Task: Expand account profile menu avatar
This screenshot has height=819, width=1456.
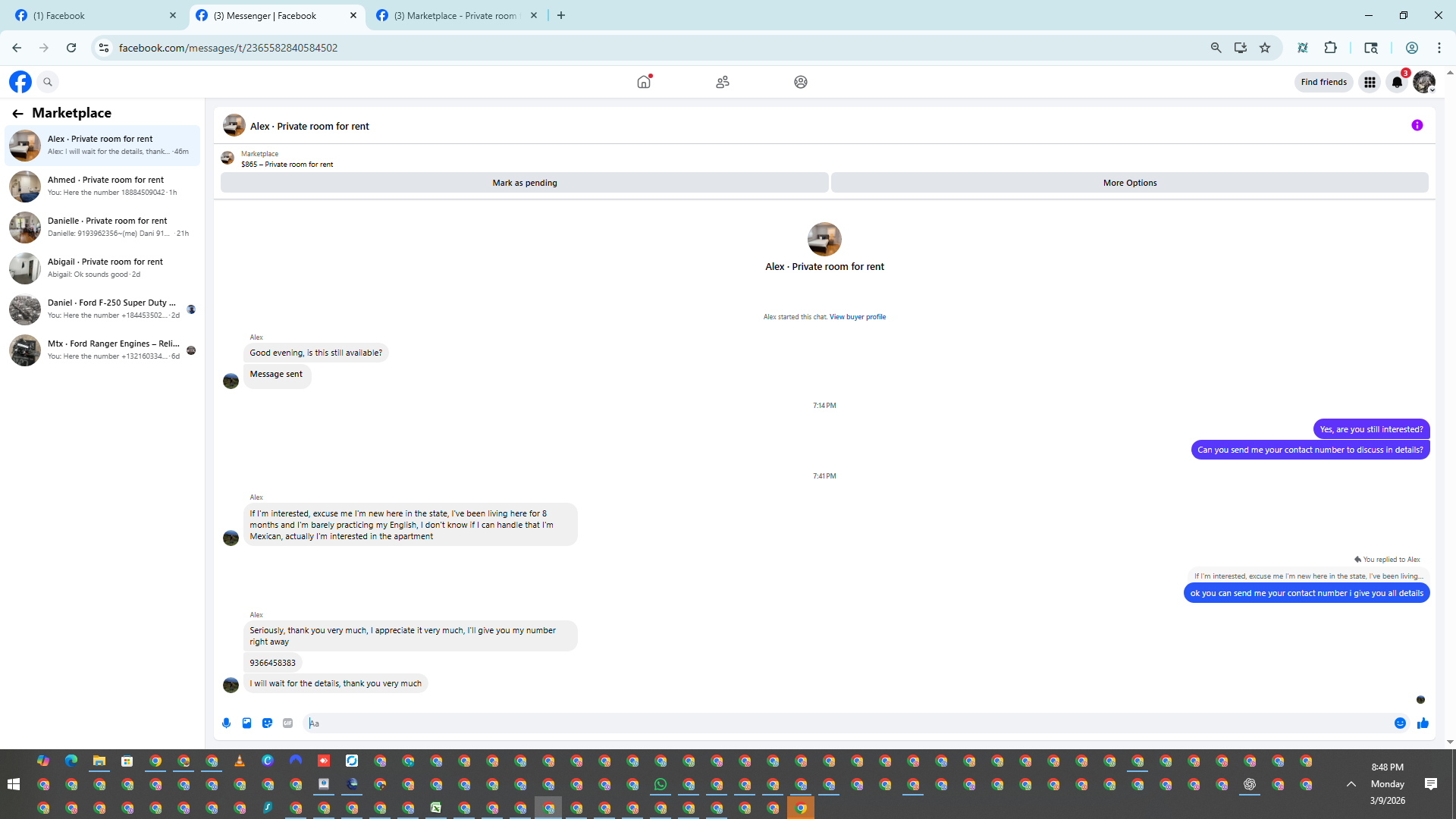Action: 1423,83
